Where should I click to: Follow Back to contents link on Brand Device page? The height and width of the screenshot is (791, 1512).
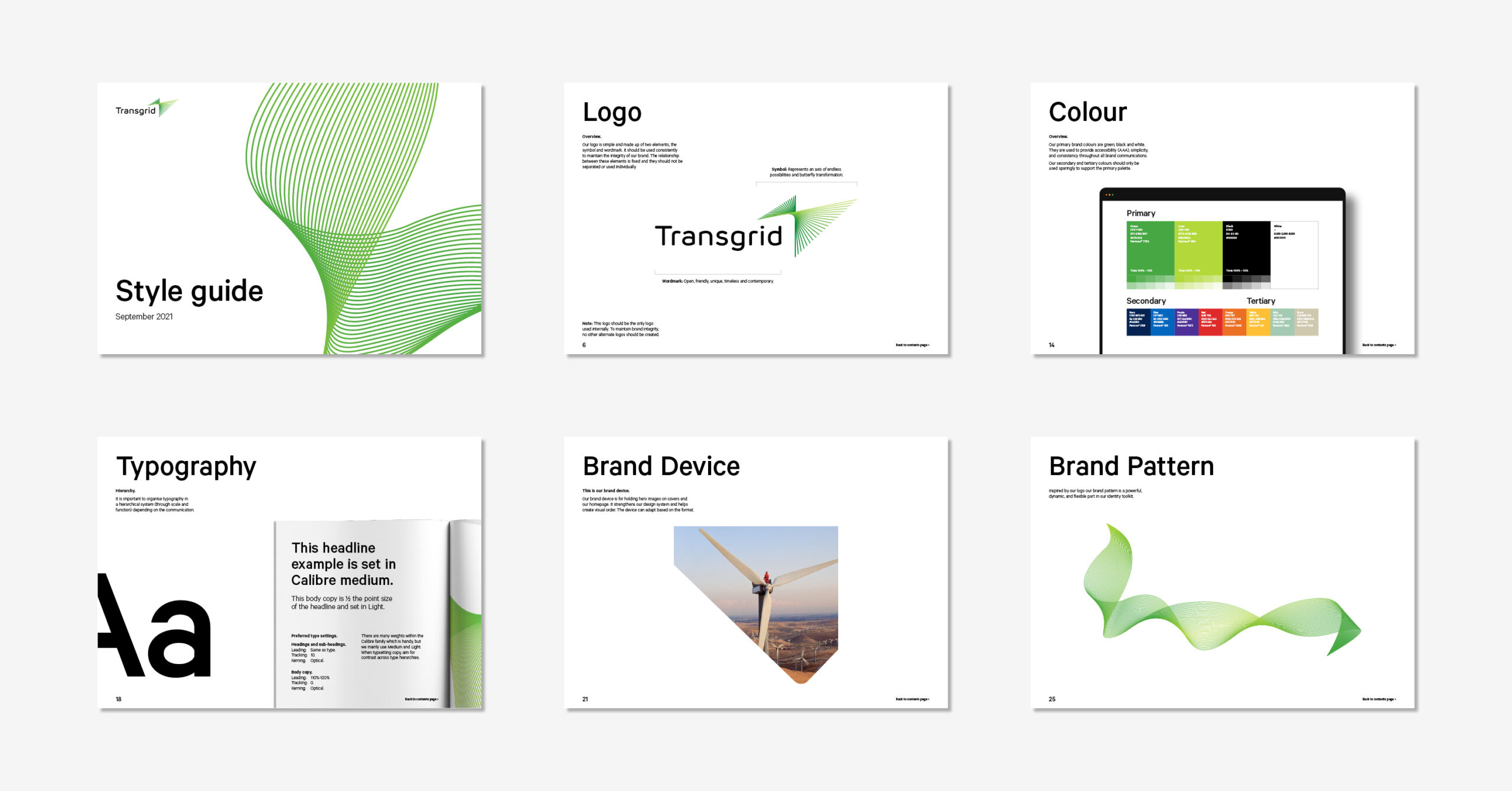tap(912, 699)
